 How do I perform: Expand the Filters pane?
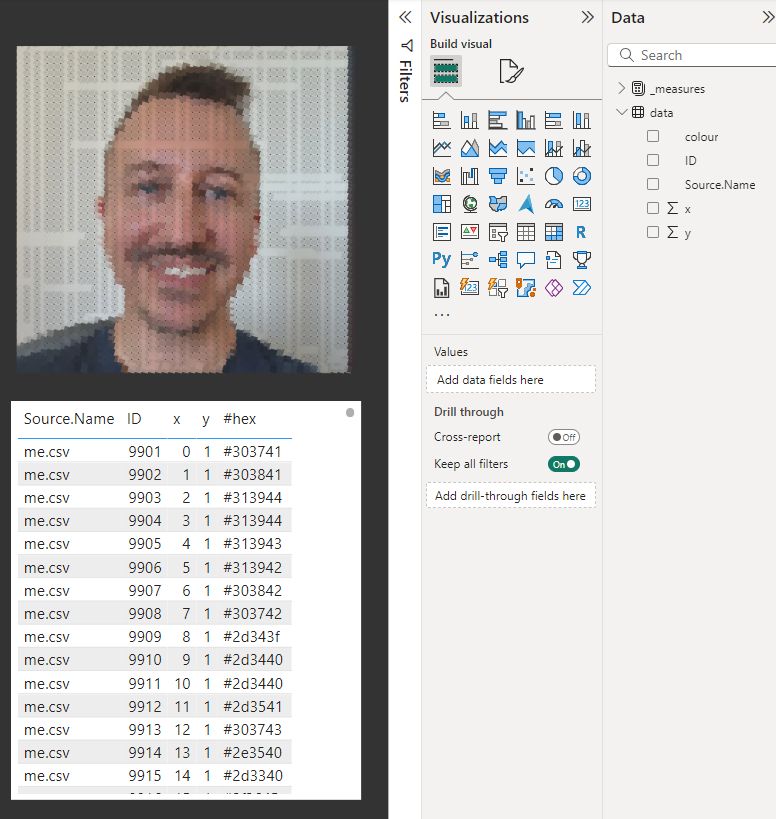point(405,17)
